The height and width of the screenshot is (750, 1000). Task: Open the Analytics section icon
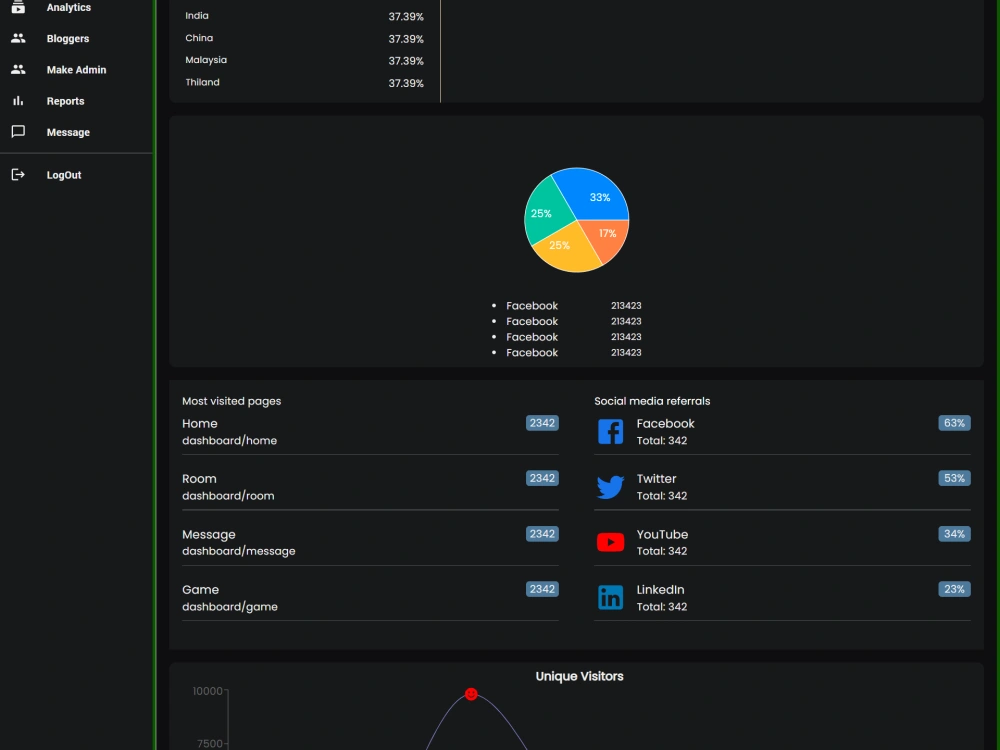17,6
